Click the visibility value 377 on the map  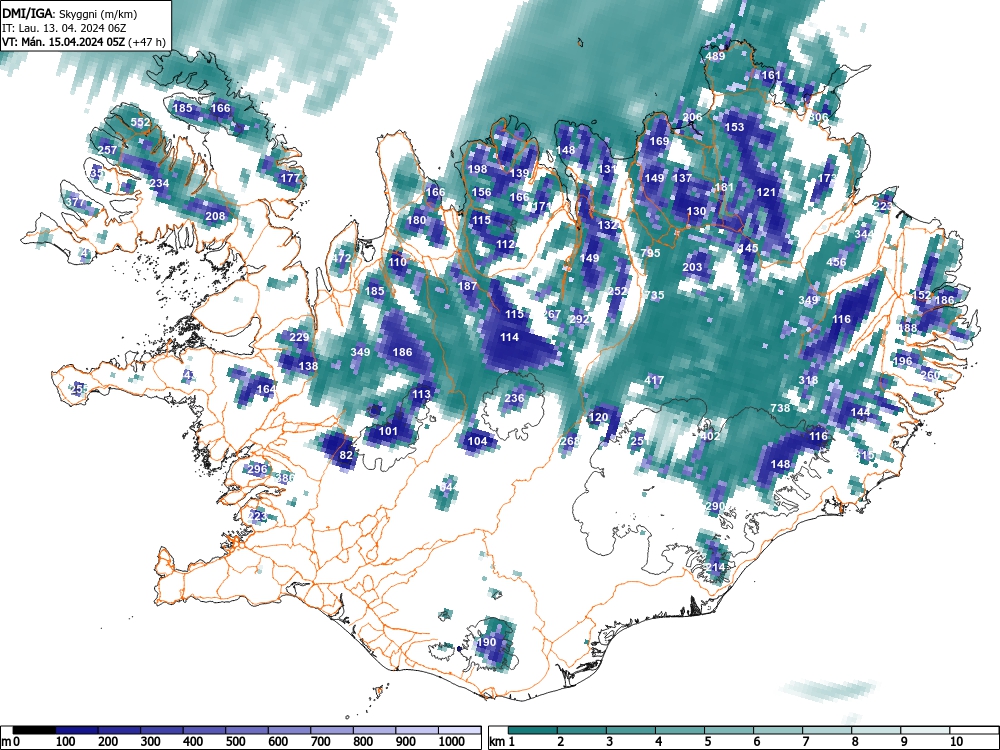[x=75, y=202]
